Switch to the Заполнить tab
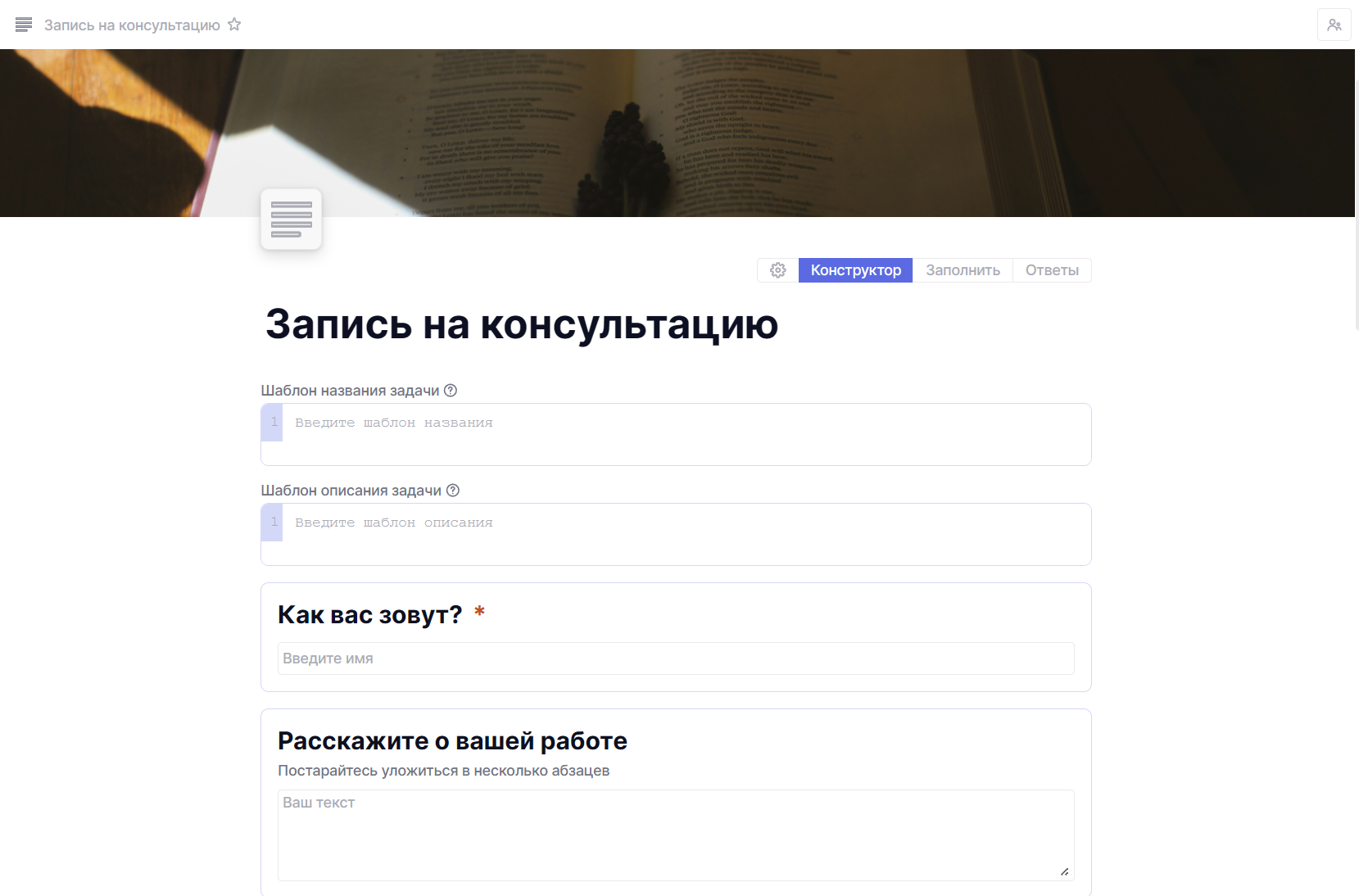1359x896 pixels. pyautogui.click(x=963, y=270)
